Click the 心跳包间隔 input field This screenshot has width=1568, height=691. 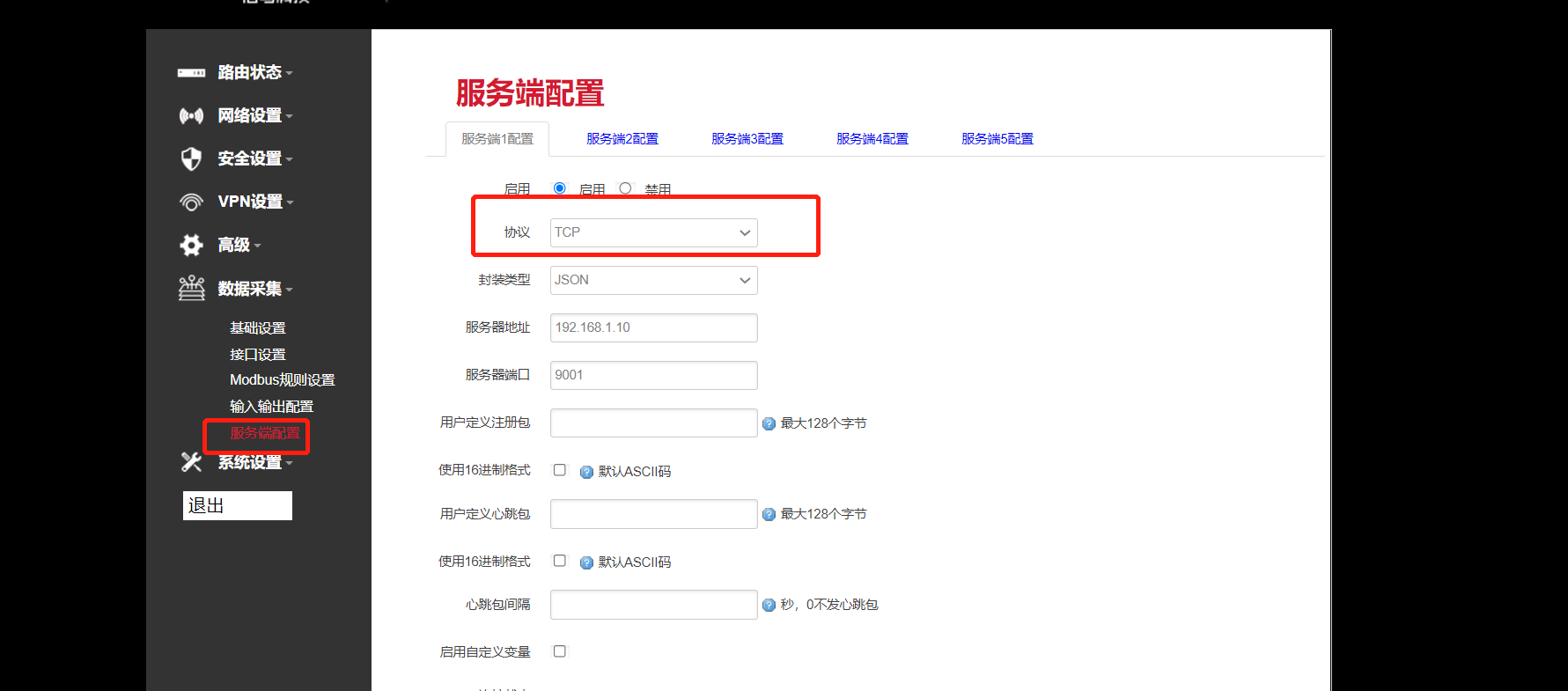tap(653, 605)
